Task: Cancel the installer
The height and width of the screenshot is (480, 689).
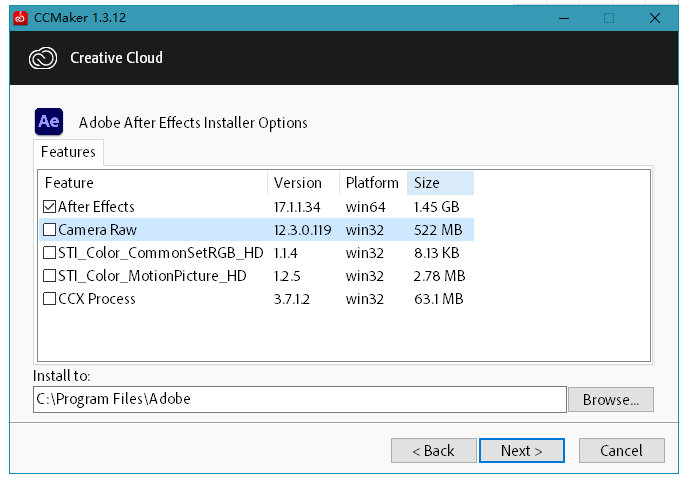Action: click(x=621, y=451)
